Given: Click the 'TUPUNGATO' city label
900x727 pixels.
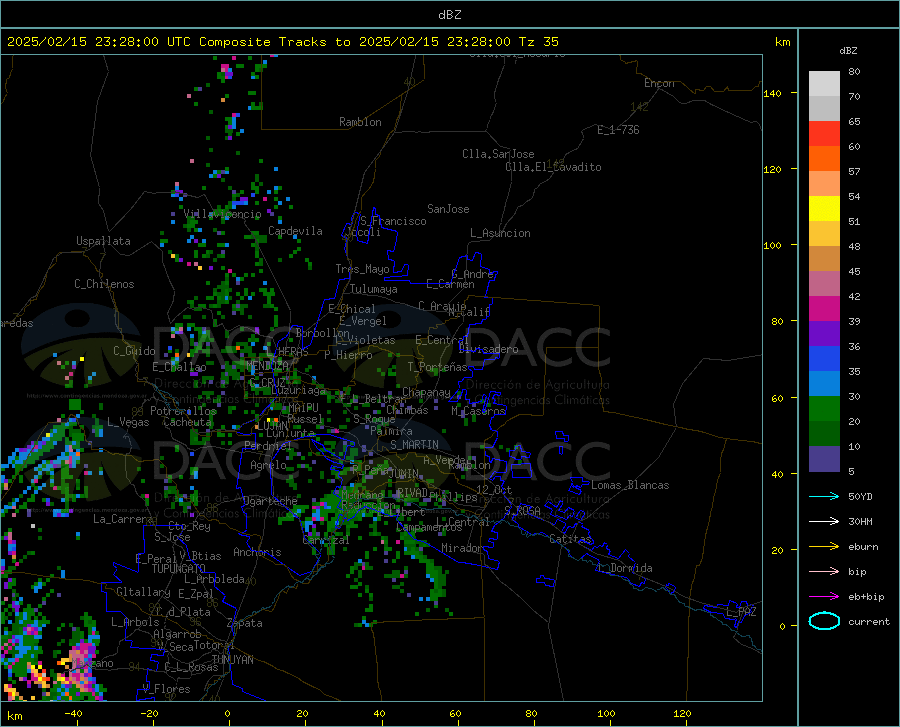Looking at the screenshot, I should tap(179, 569).
